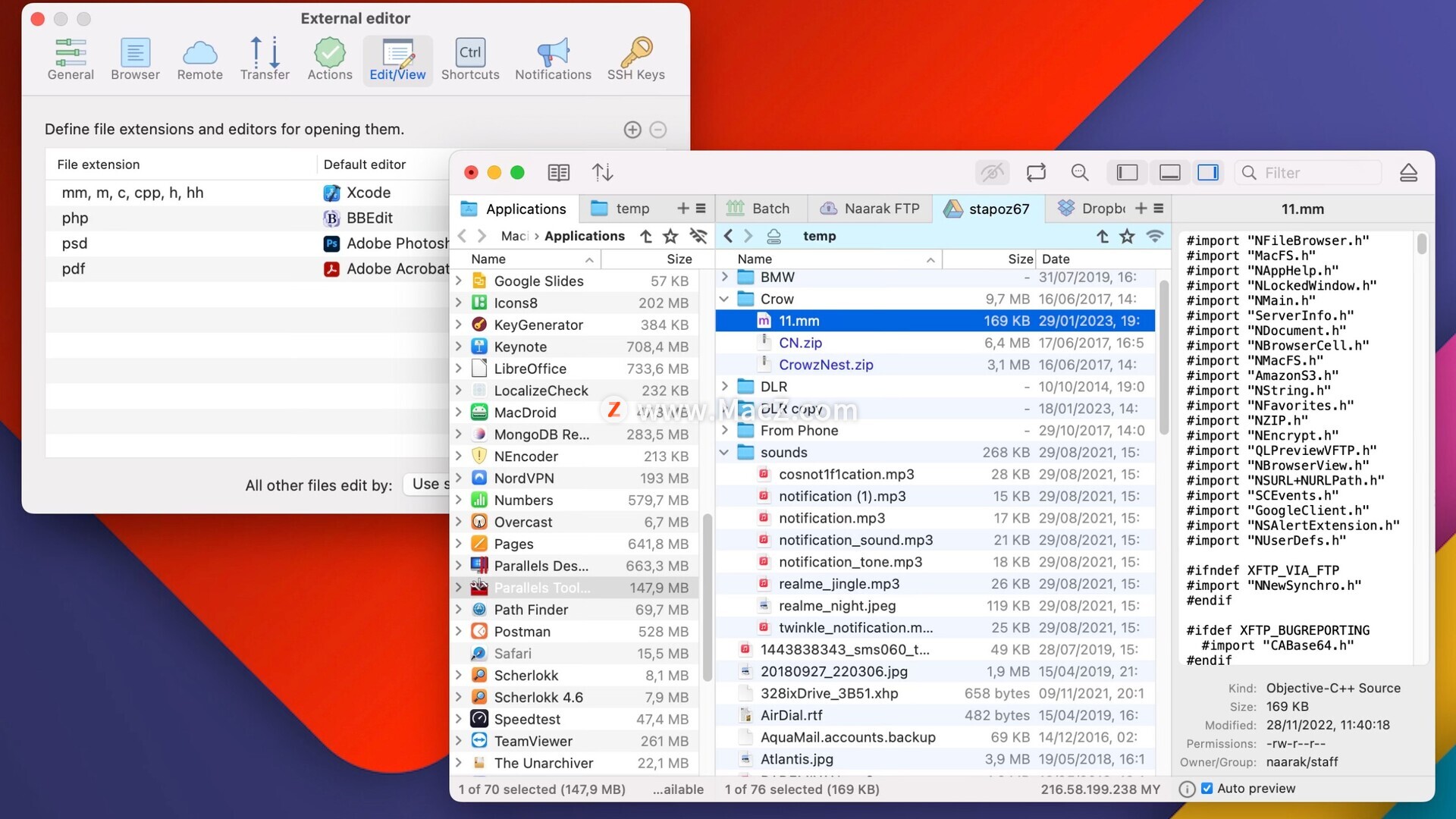Click disconnected wifi icon in left pane
The width and height of the screenshot is (1456, 819).
pos(698,237)
